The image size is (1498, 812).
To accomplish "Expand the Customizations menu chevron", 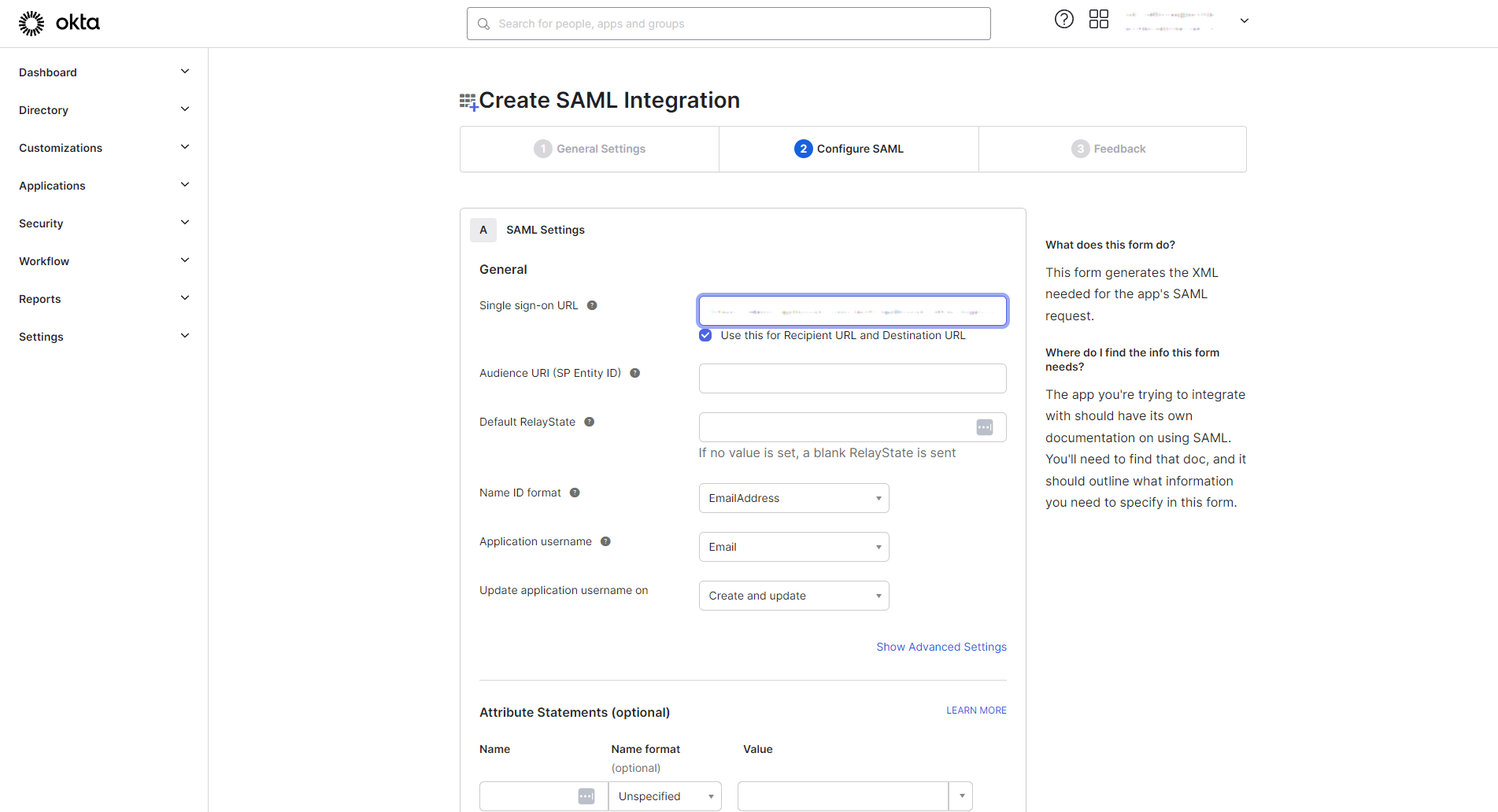I will pos(185,147).
